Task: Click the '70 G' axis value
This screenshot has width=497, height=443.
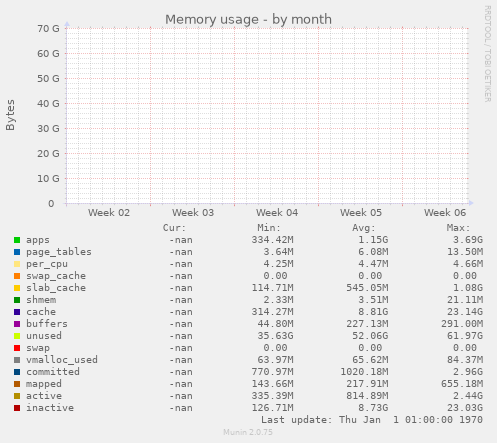Action: click(x=48, y=29)
